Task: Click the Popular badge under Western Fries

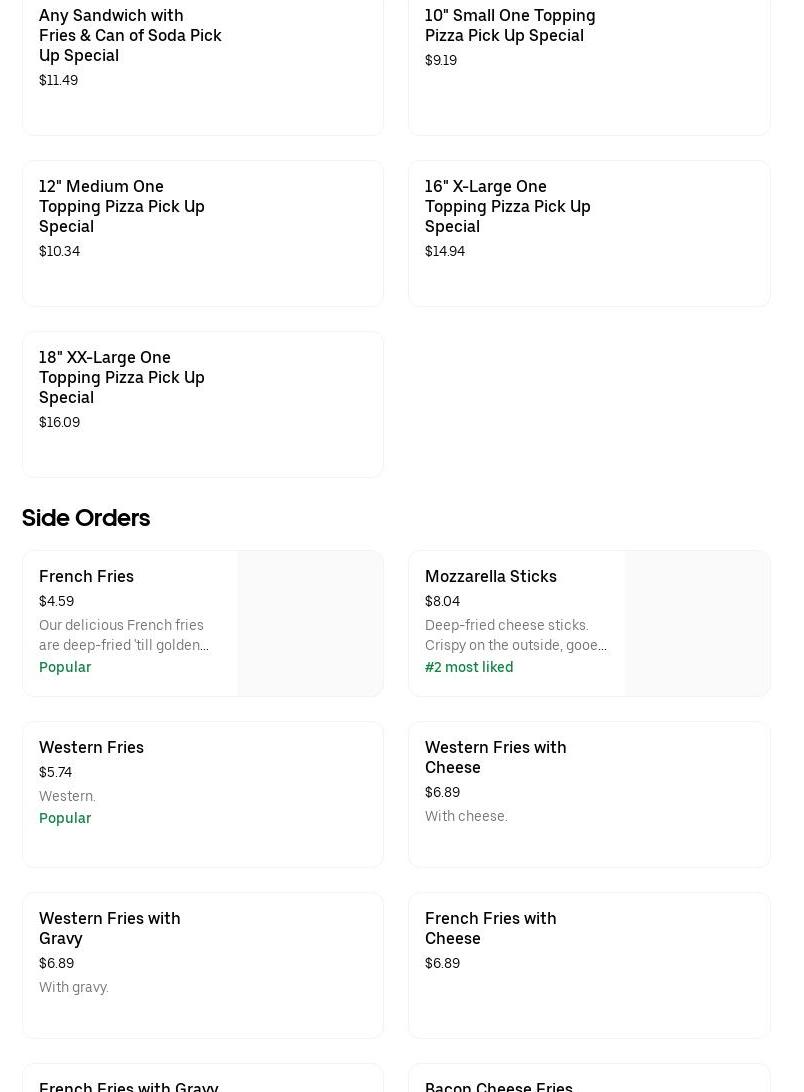Action: click(65, 818)
